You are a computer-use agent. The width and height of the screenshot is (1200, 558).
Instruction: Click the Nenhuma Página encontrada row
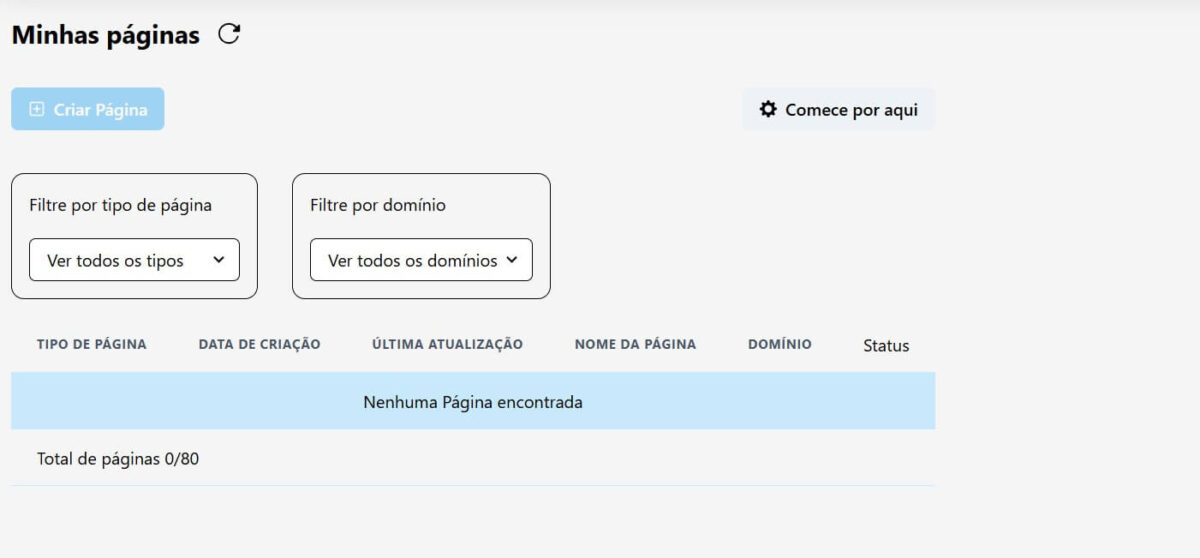coord(472,402)
